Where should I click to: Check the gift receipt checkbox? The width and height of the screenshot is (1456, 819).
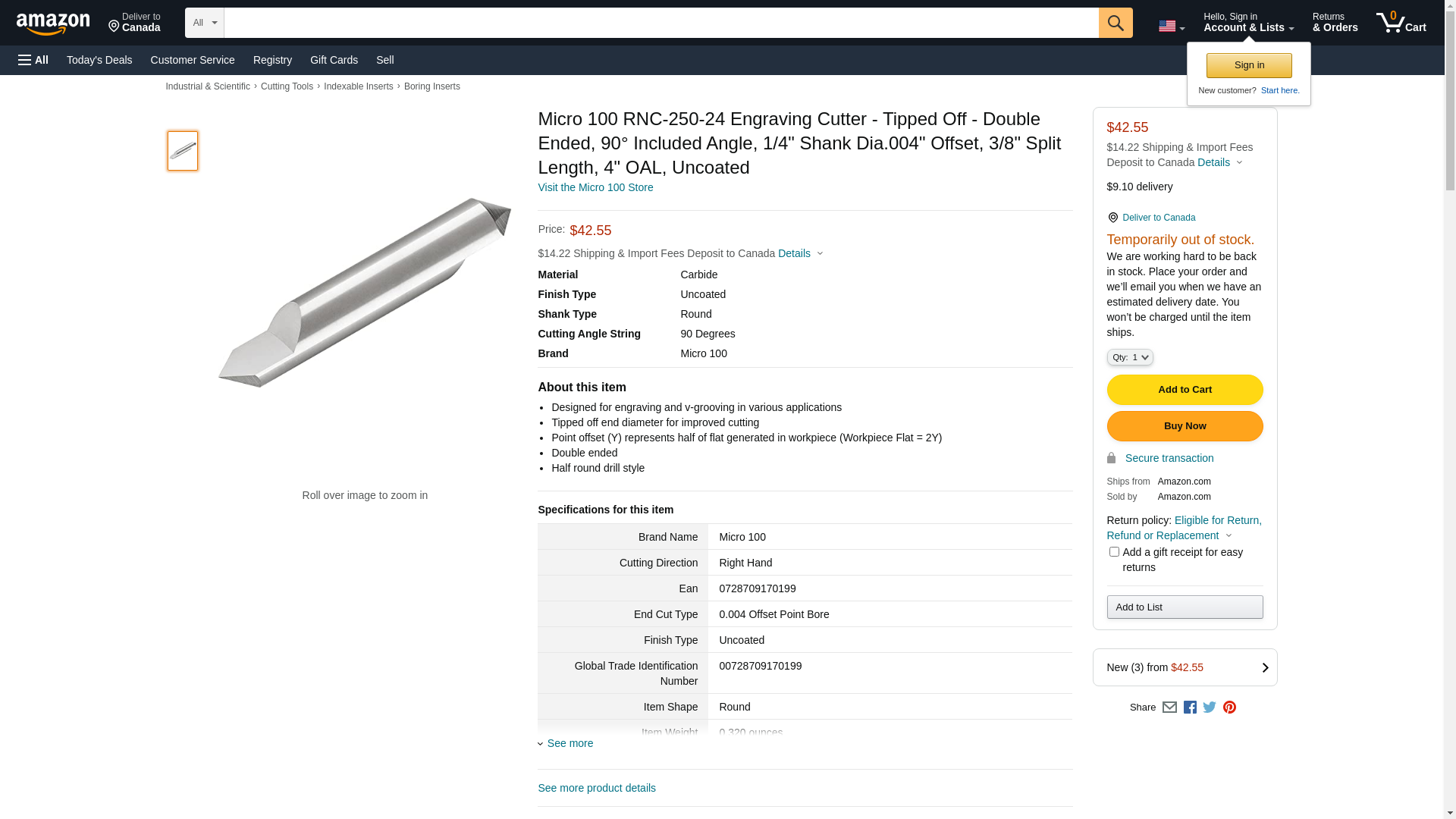point(1114,552)
